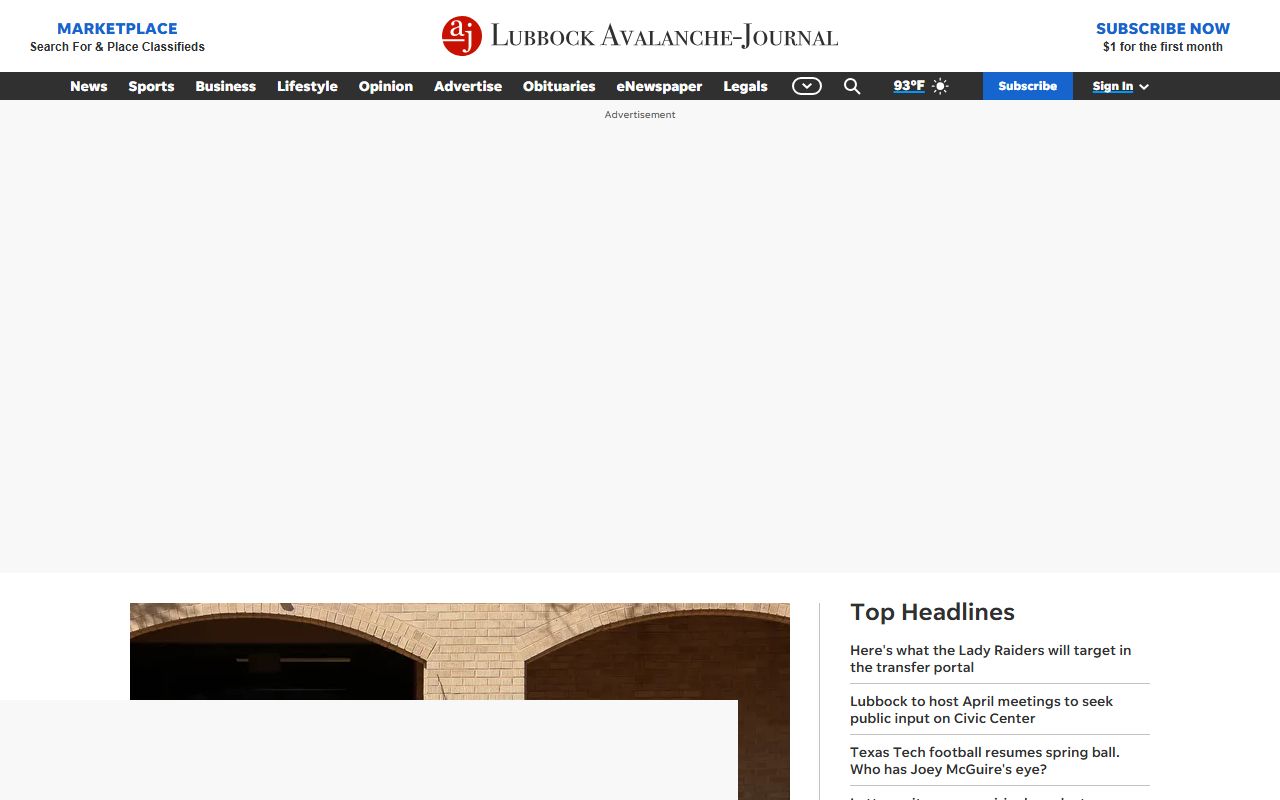The width and height of the screenshot is (1280, 800).
Task: Go to the Legals section
Action: tap(745, 86)
